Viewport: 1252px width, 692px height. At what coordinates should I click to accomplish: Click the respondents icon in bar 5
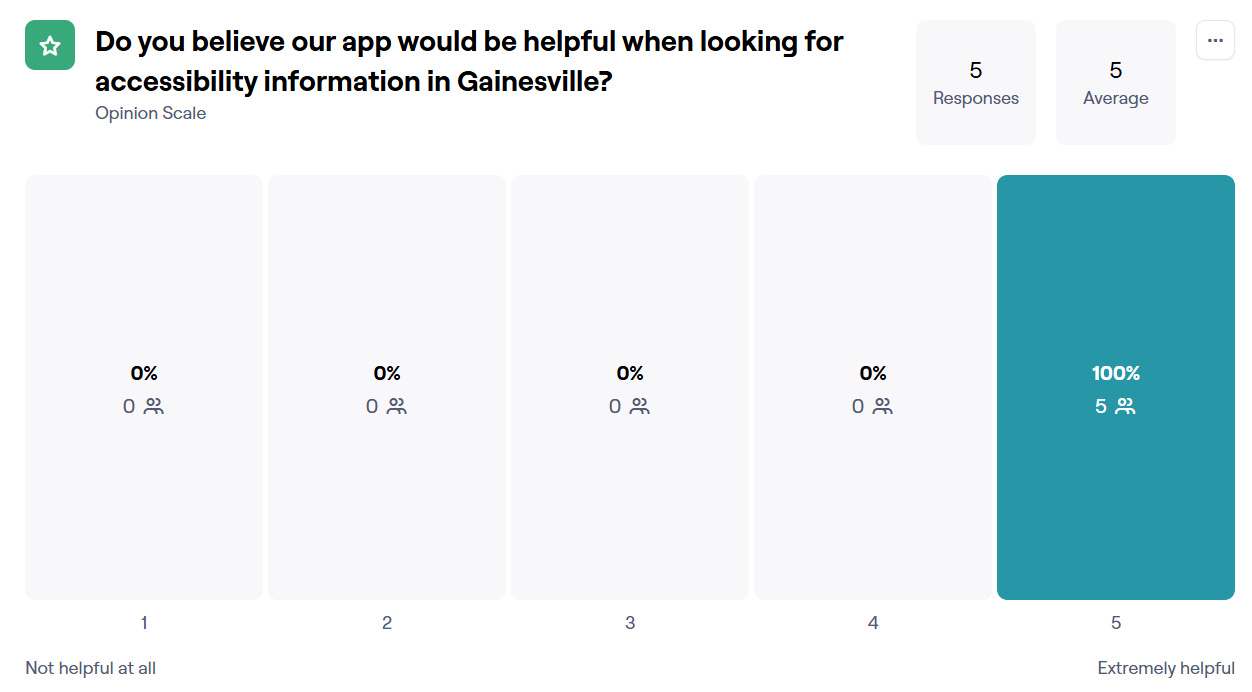coord(1125,406)
